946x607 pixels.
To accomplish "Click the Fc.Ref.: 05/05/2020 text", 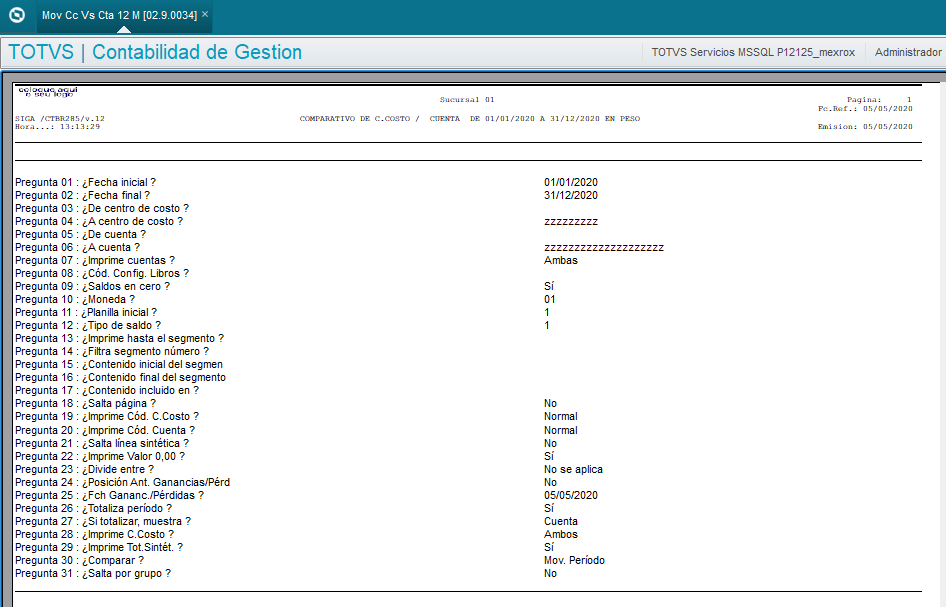I will pos(865,109).
